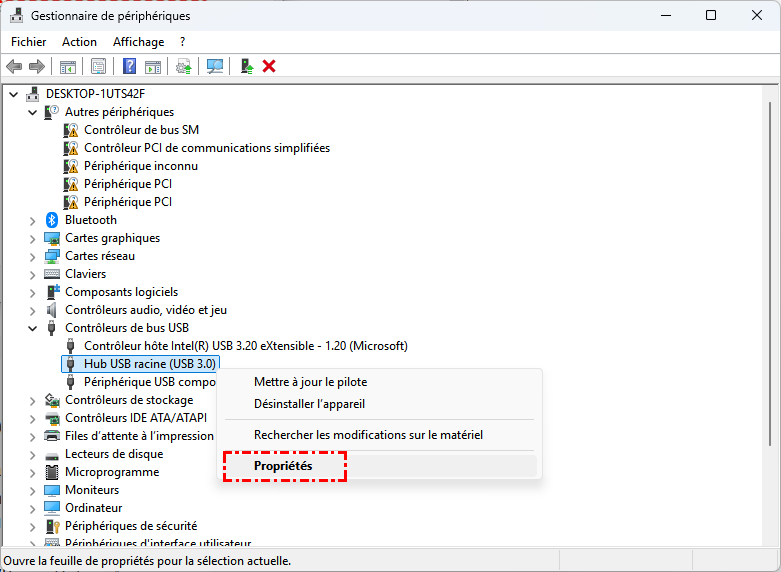Viewport: 781px width, 572px height.
Task: Click the enable device green arrow icon
Action: pyautogui.click(x=246, y=66)
